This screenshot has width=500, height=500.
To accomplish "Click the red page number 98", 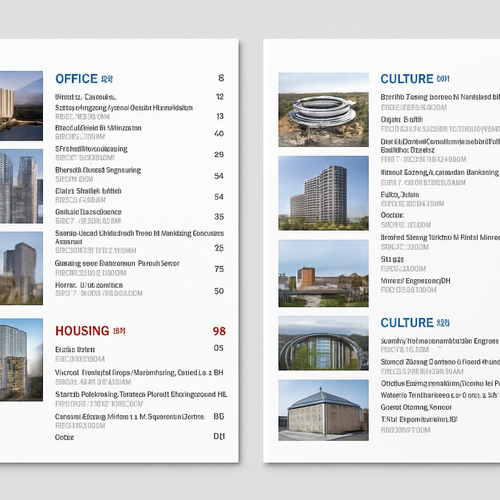I will tap(219, 331).
